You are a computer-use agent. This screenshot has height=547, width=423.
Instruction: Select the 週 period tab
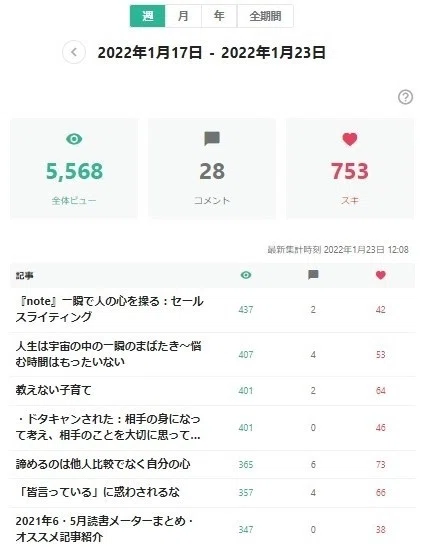[148, 16]
